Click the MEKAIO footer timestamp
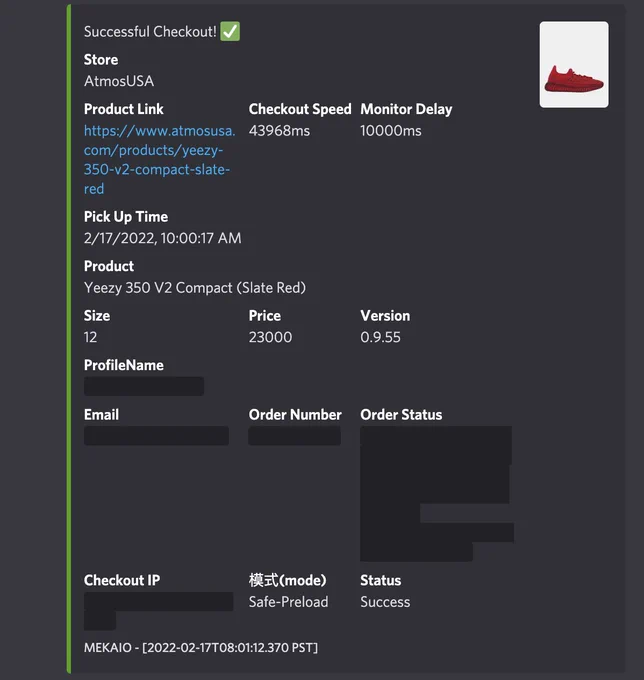Image resolution: width=644 pixels, height=680 pixels. [x=201, y=647]
